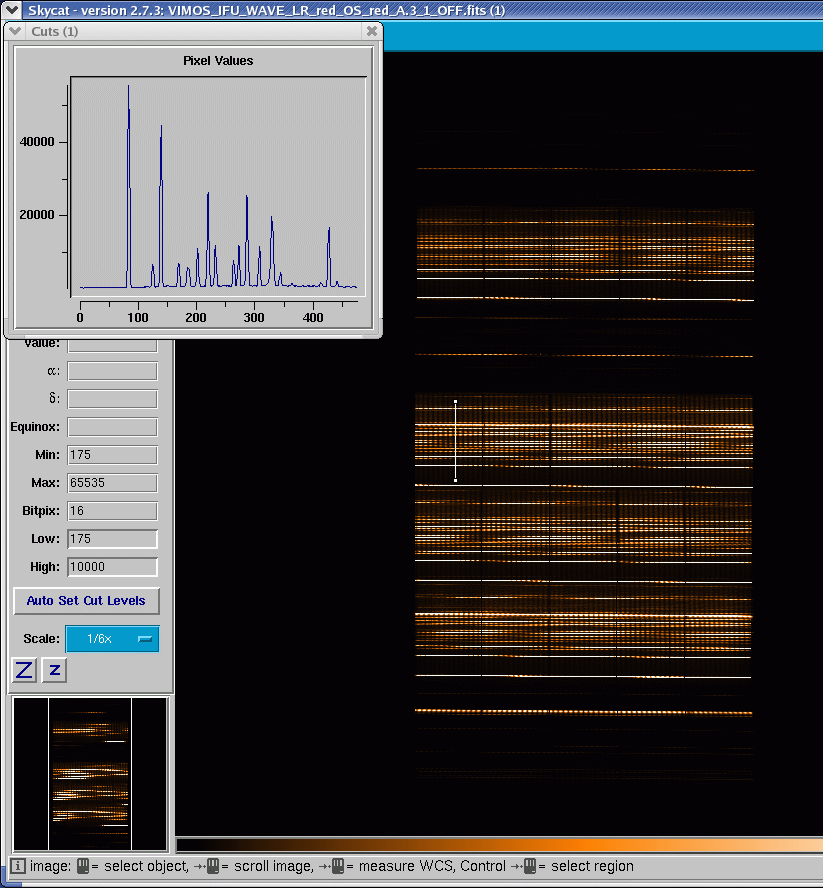Open the Scale 1/6x dropdown
This screenshot has height=888, width=823.
tap(112, 639)
